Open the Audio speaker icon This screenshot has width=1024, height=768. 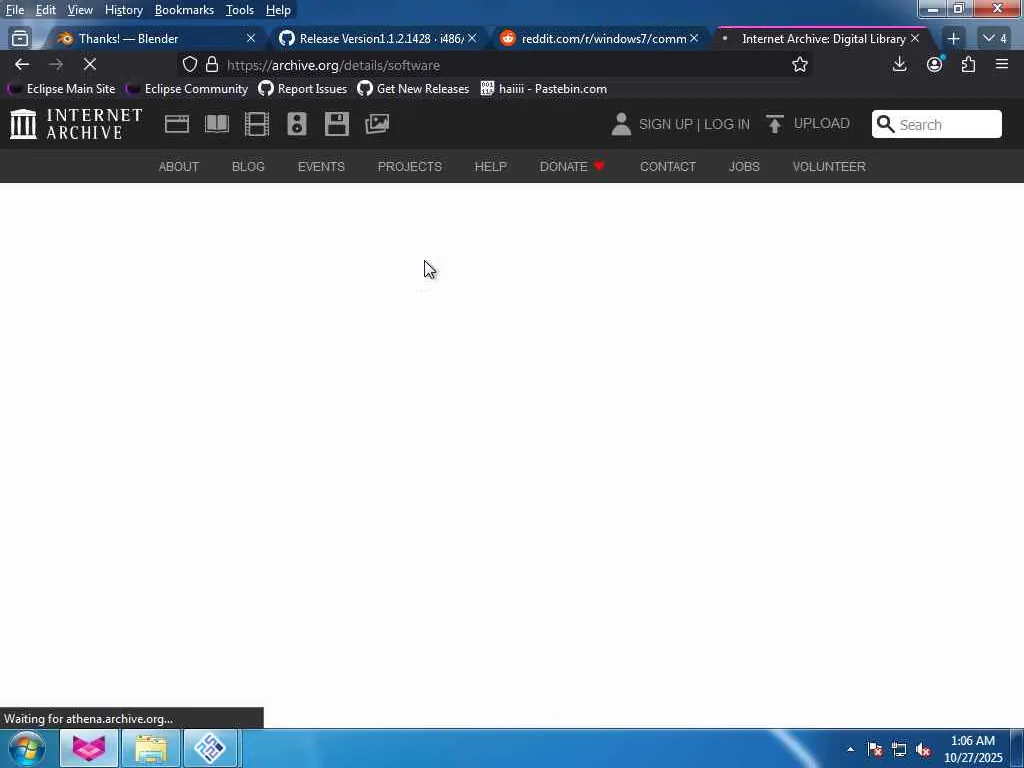[297, 124]
